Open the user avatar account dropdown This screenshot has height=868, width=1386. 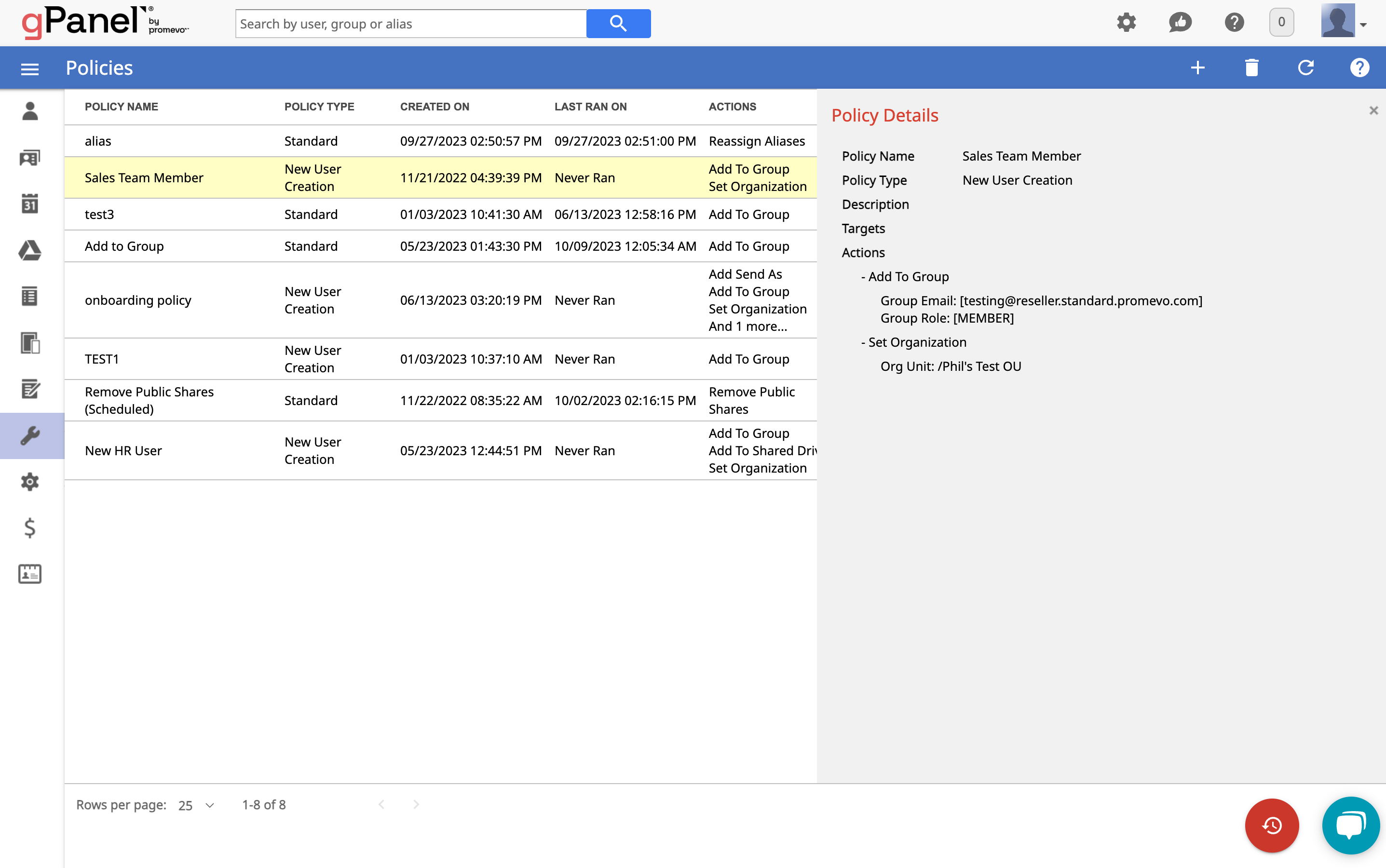[x=1344, y=23]
